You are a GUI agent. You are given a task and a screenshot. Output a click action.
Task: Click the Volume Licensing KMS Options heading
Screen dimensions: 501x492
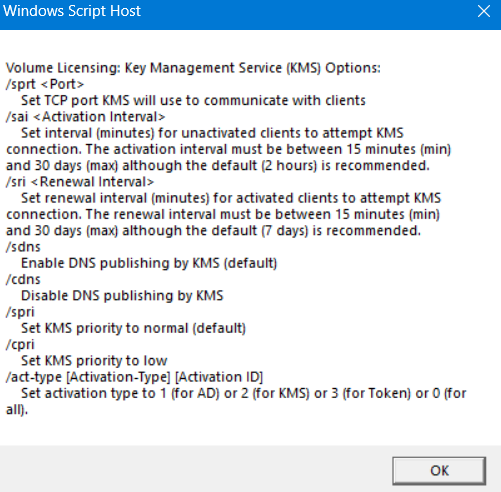(193, 68)
